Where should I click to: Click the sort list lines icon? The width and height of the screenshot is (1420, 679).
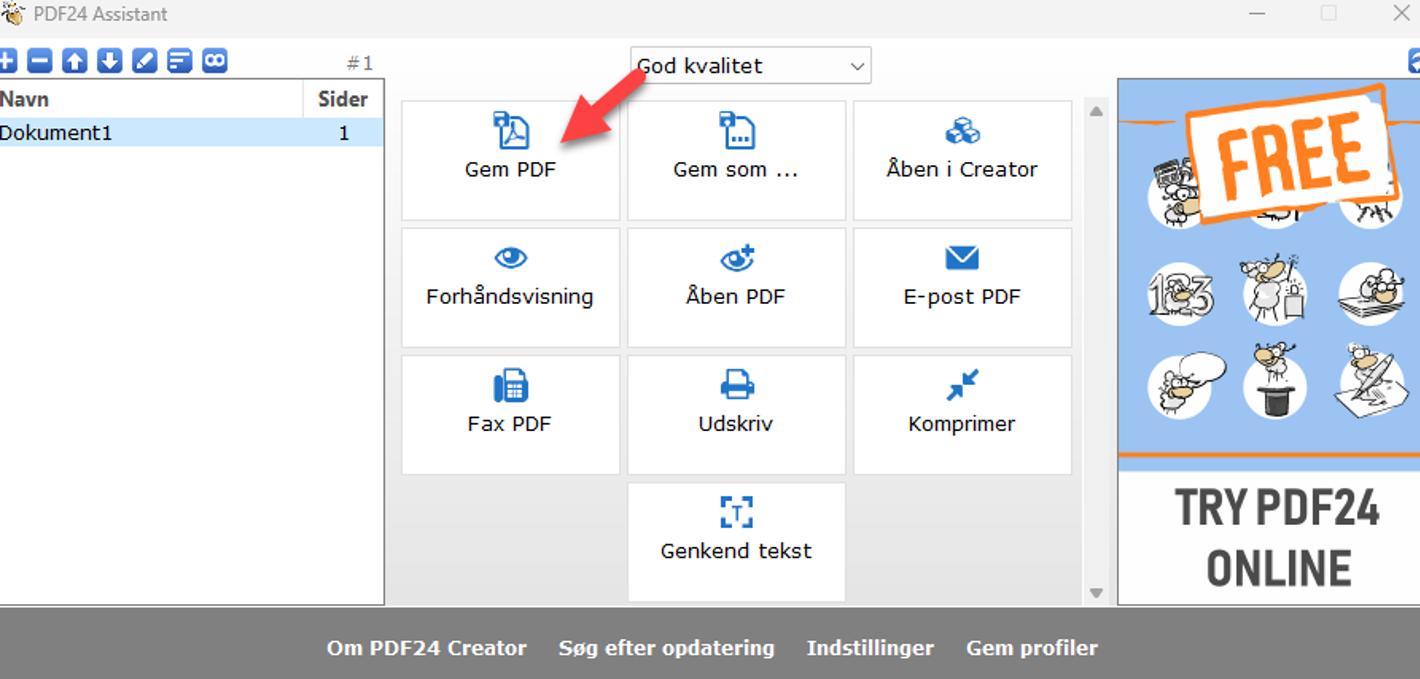(179, 61)
